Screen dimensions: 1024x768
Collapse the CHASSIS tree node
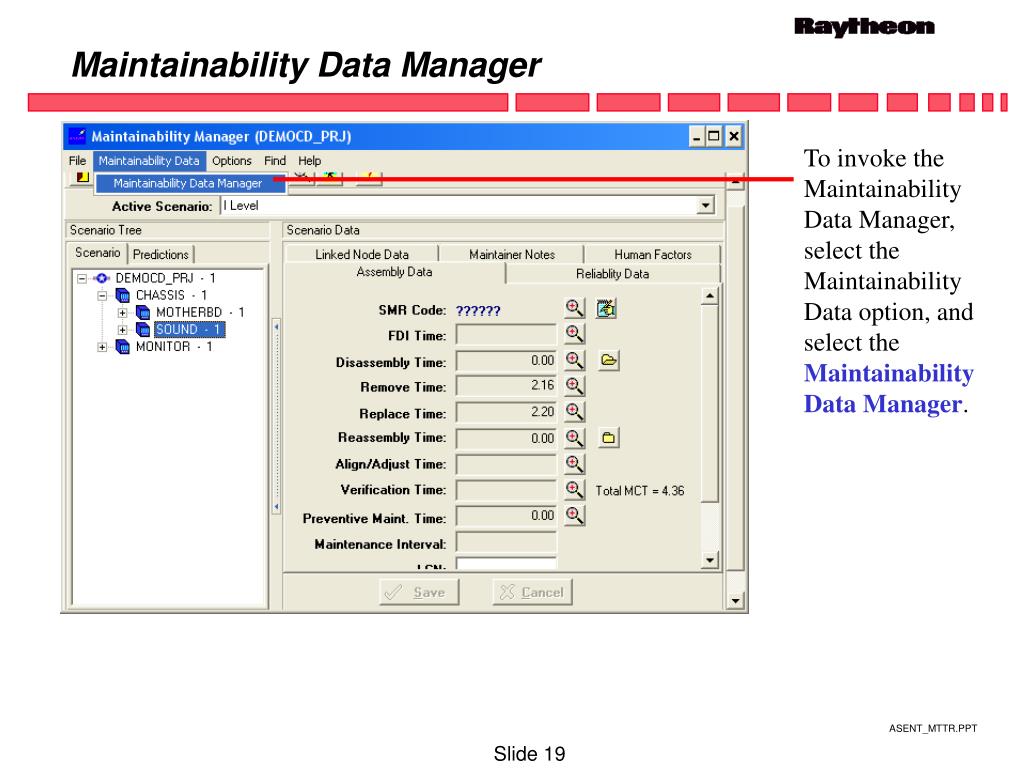(x=102, y=295)
